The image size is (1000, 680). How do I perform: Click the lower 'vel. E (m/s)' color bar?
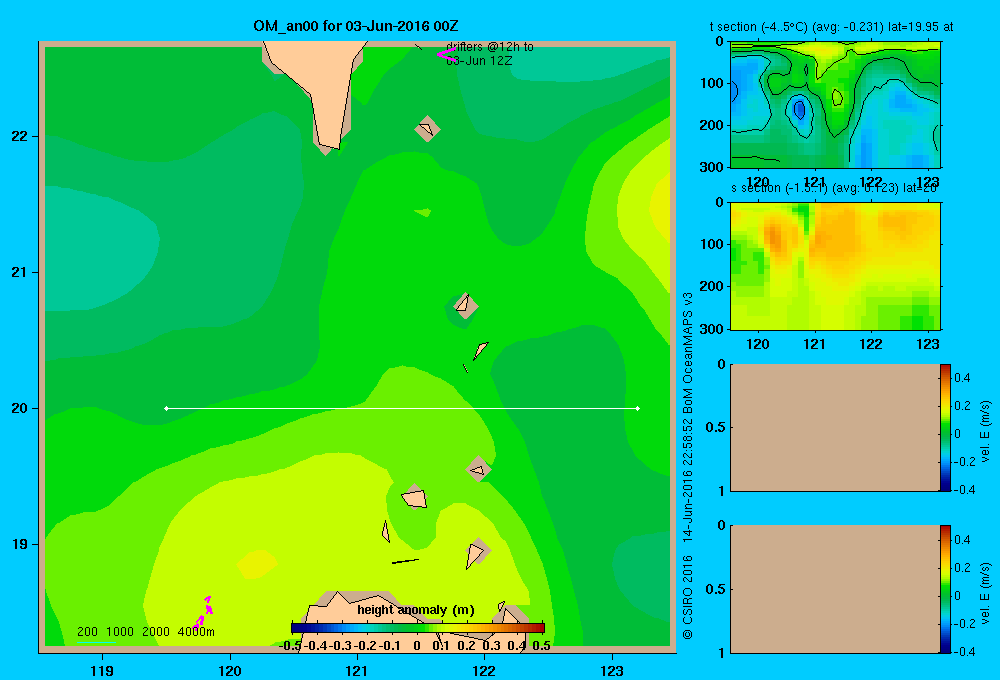pyautogui.click(x=945, y=589)
